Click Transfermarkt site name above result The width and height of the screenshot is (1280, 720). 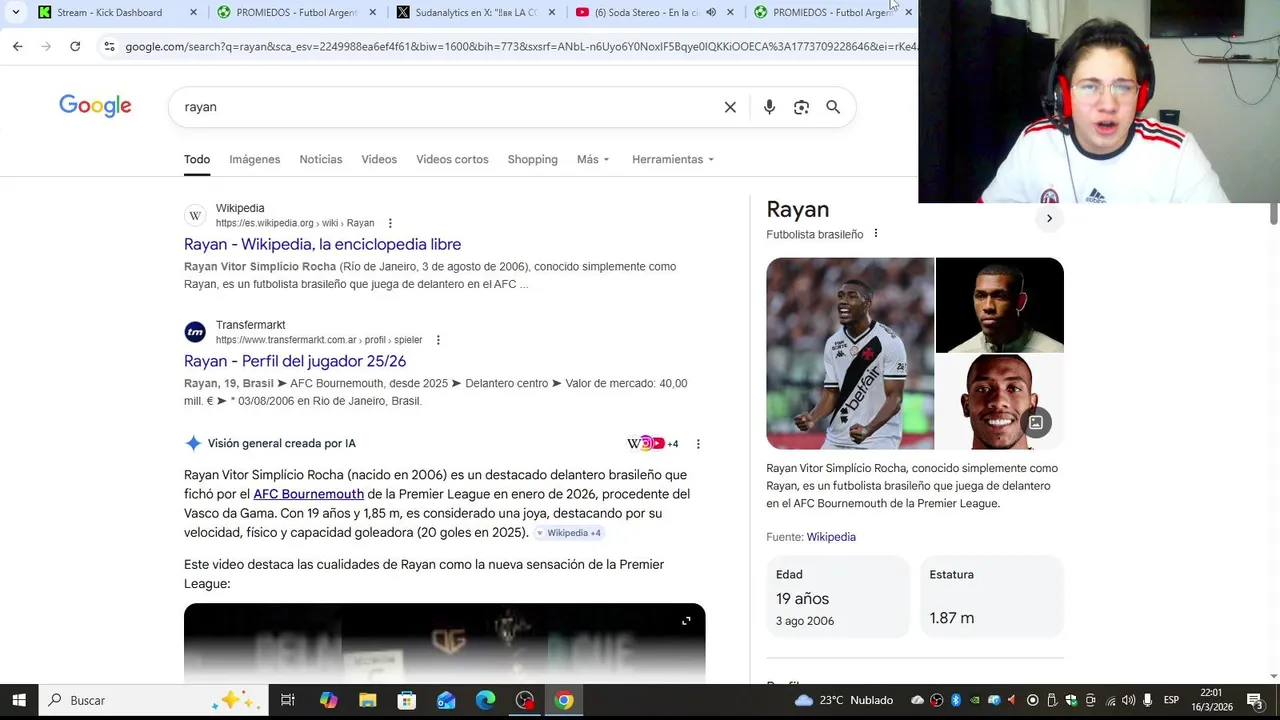251,325
